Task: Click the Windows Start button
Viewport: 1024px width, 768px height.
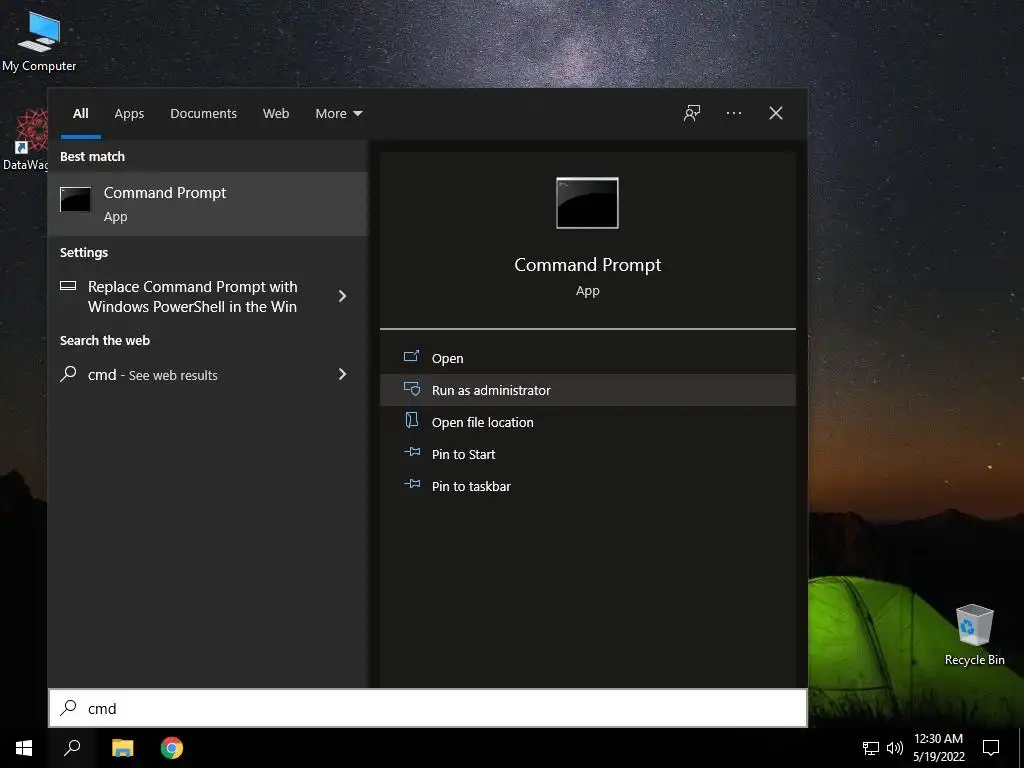Action: pyautogui.click(x=24, y=748)
